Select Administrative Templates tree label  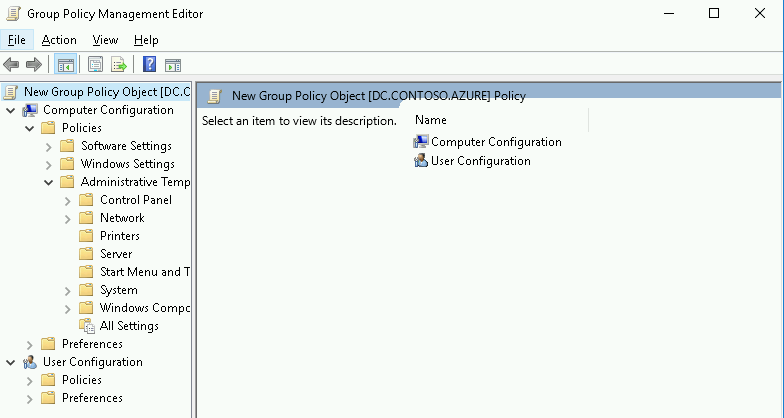point(135,182)
